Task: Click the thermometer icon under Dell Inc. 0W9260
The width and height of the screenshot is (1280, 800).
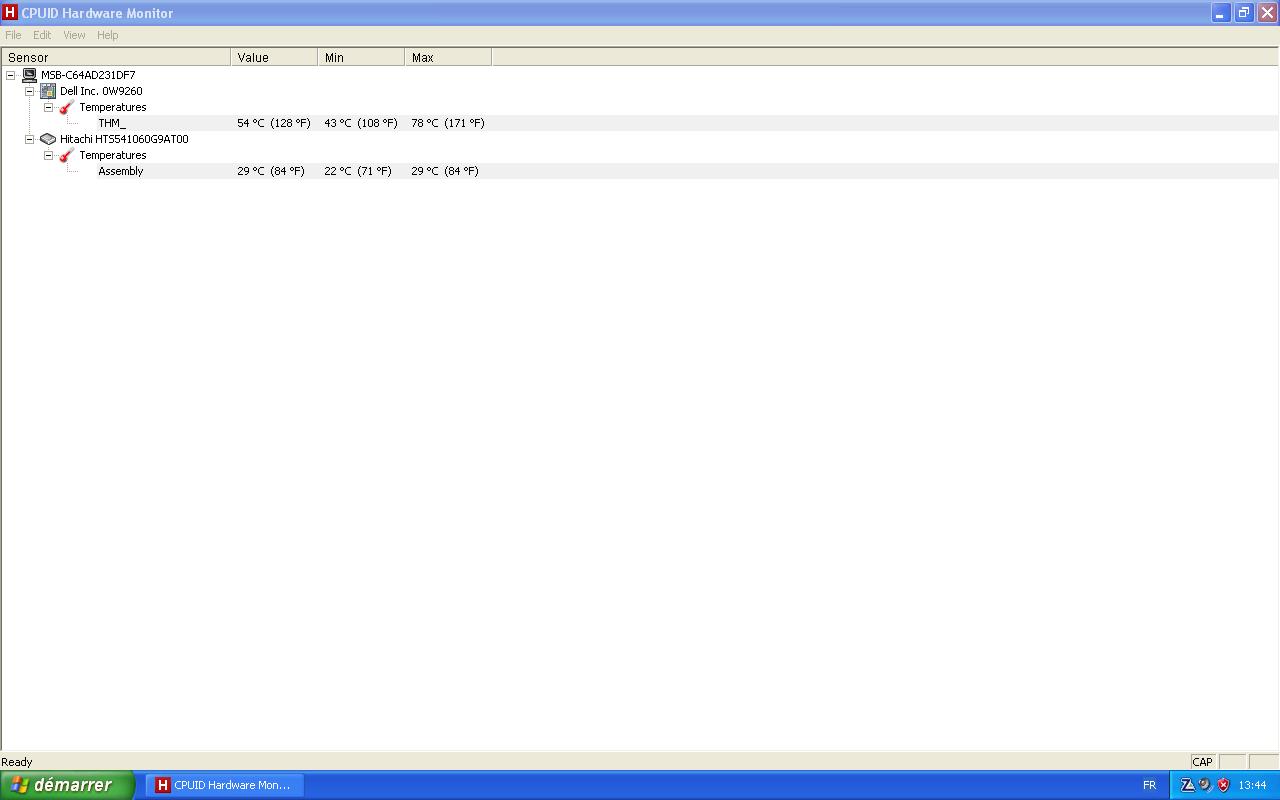Action: click(67, 107)
